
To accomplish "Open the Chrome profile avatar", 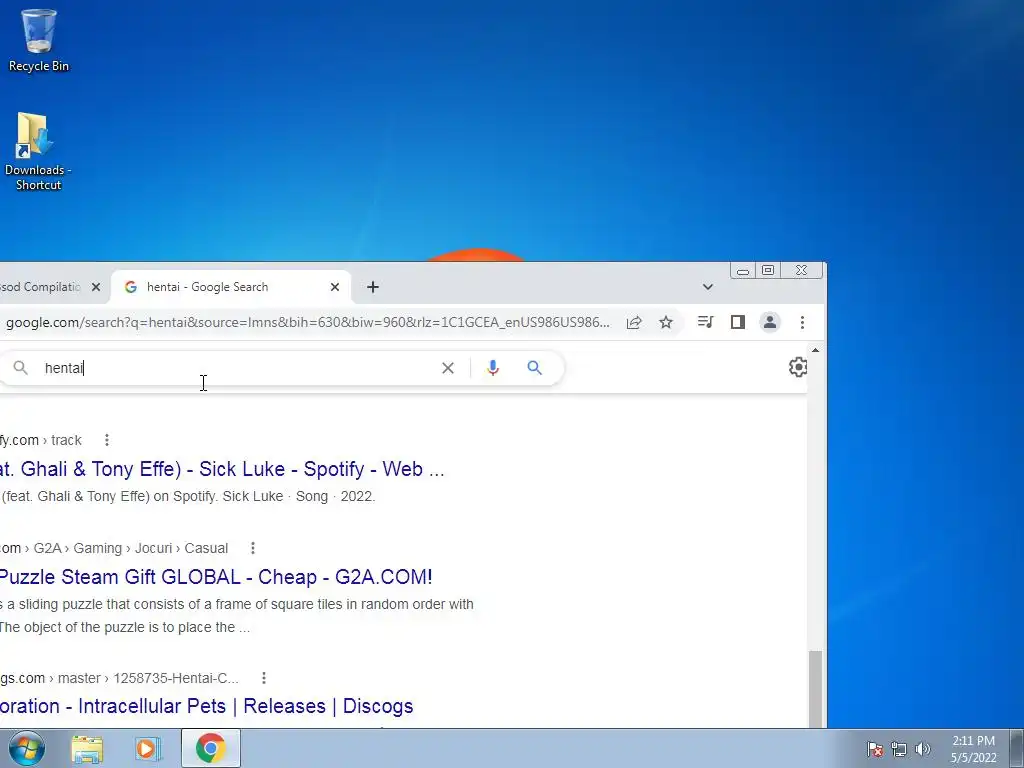I will (x=770, y=322).
